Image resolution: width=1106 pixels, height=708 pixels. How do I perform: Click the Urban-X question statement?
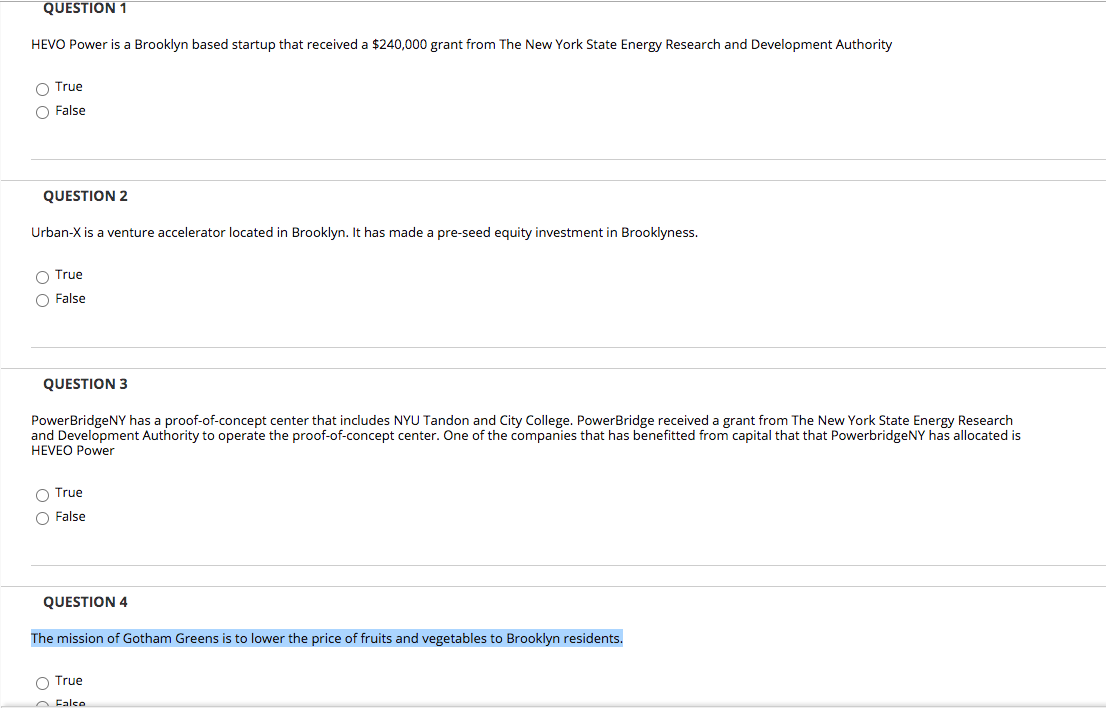pyautogui.click(x=365, y=232)
